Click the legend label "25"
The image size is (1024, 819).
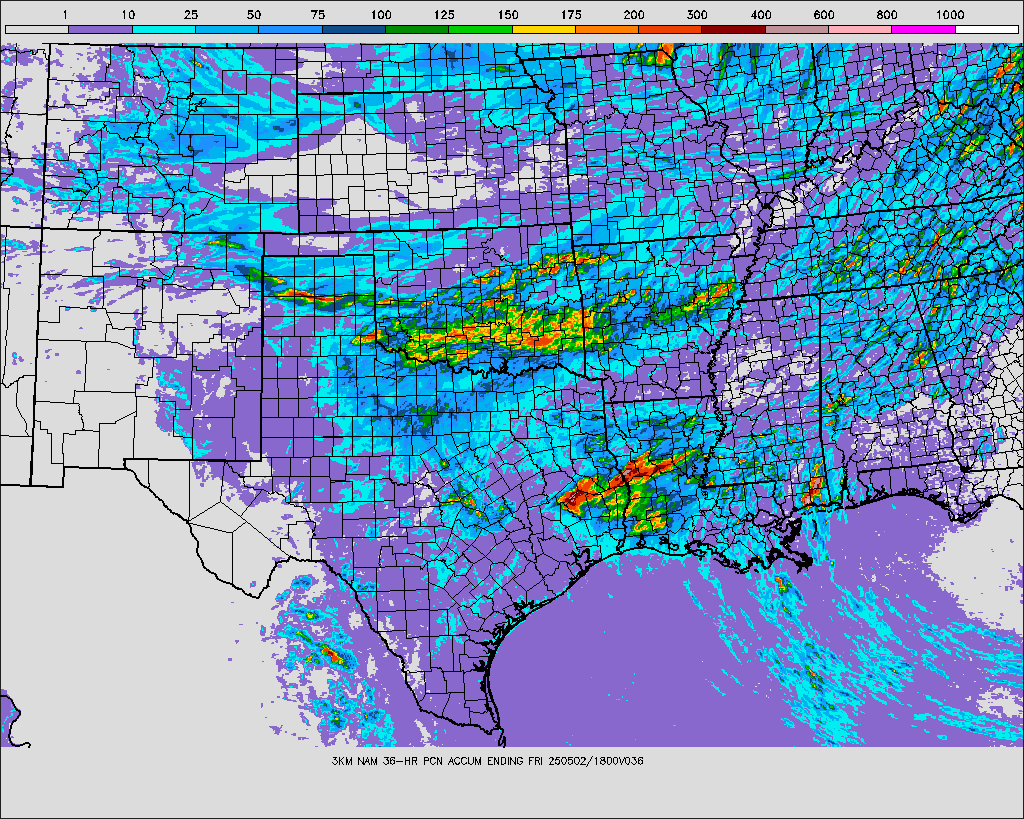[x=191, y=15]
